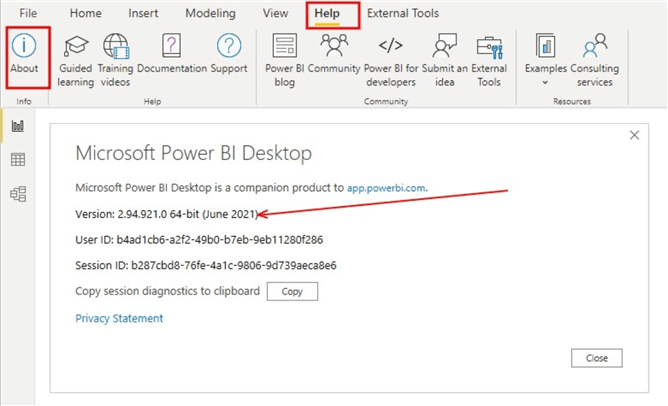This screenshot has width=668, height=406.
Task: Switch to the Home tab
Action: click(x=86, y=13)
